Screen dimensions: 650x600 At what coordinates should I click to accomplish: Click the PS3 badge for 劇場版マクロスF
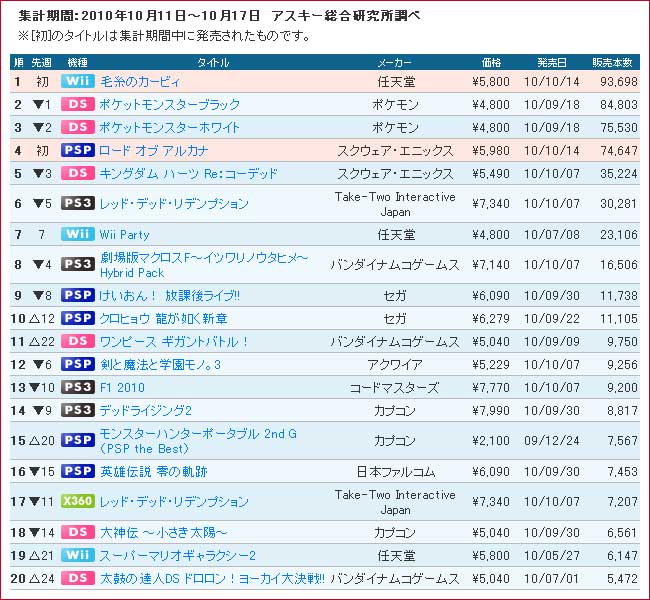point(78,264)
